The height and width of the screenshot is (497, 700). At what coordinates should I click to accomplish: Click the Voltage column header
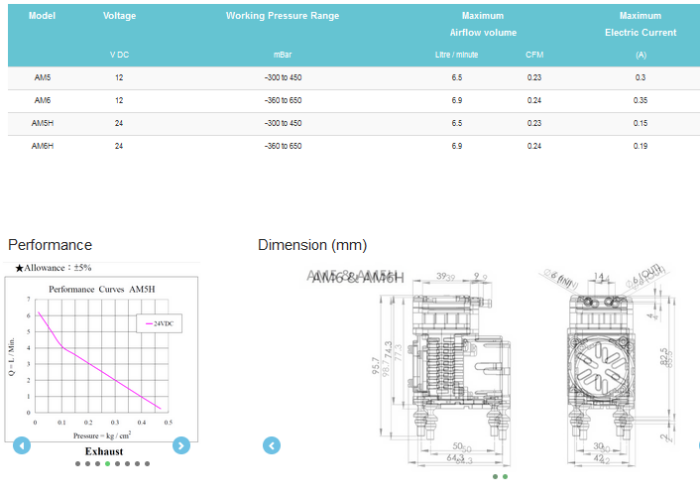coord(119,16)
